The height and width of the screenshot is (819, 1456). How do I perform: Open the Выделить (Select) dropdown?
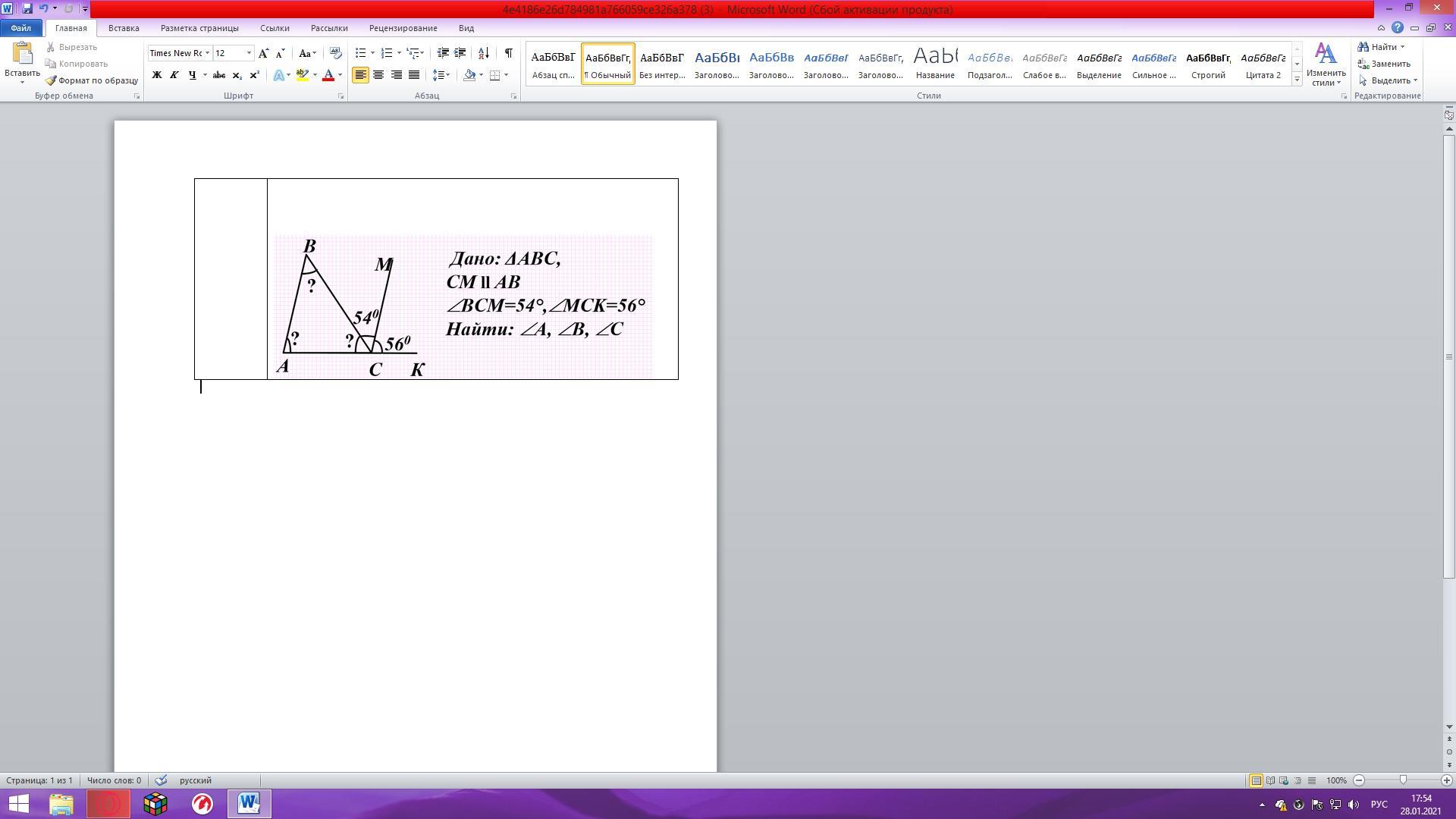(x=1388, y=80)
